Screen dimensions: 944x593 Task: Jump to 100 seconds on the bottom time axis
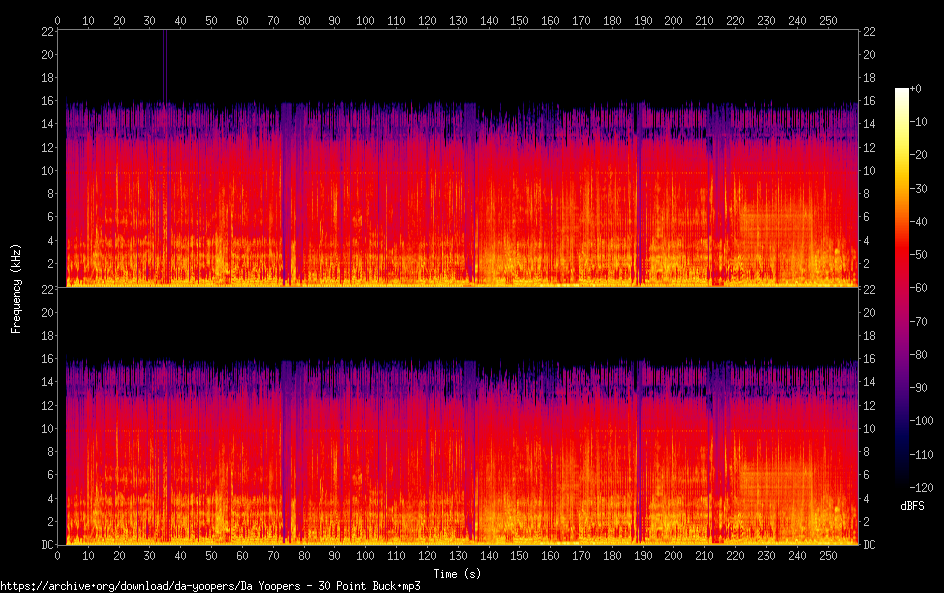point(366,555)
